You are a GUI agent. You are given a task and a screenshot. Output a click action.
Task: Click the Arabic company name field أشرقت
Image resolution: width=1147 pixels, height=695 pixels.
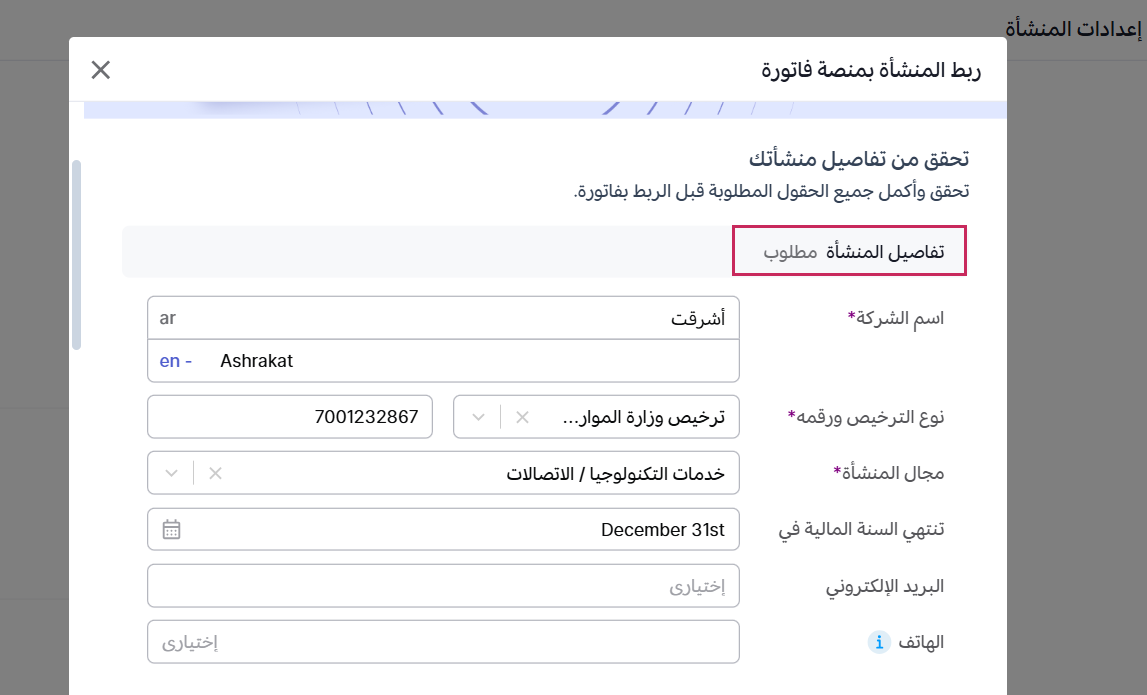(450, 318)
